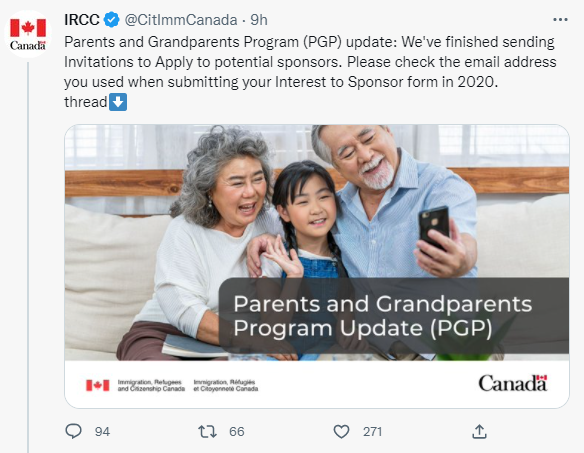Click the Canada wordmark in the image

coord(513,383)
